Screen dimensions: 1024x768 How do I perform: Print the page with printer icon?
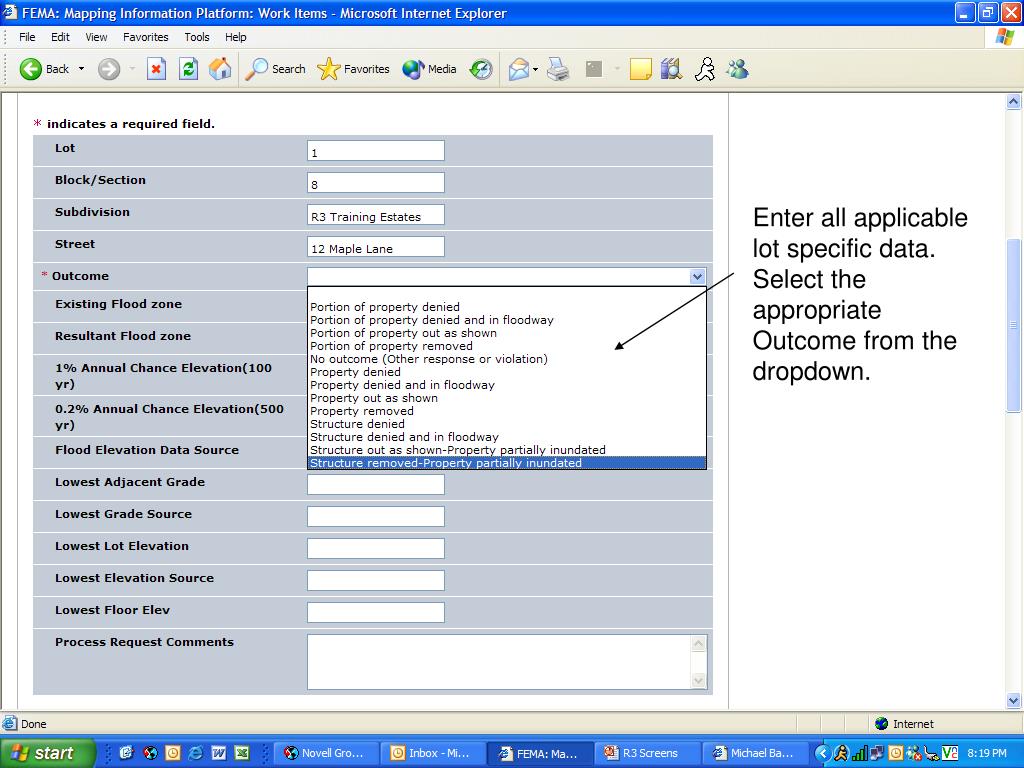pos(558,69)
